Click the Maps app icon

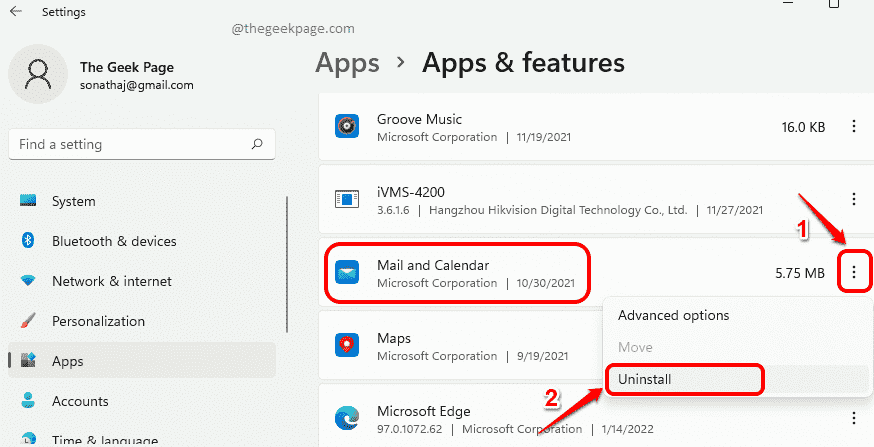point(346,346)
